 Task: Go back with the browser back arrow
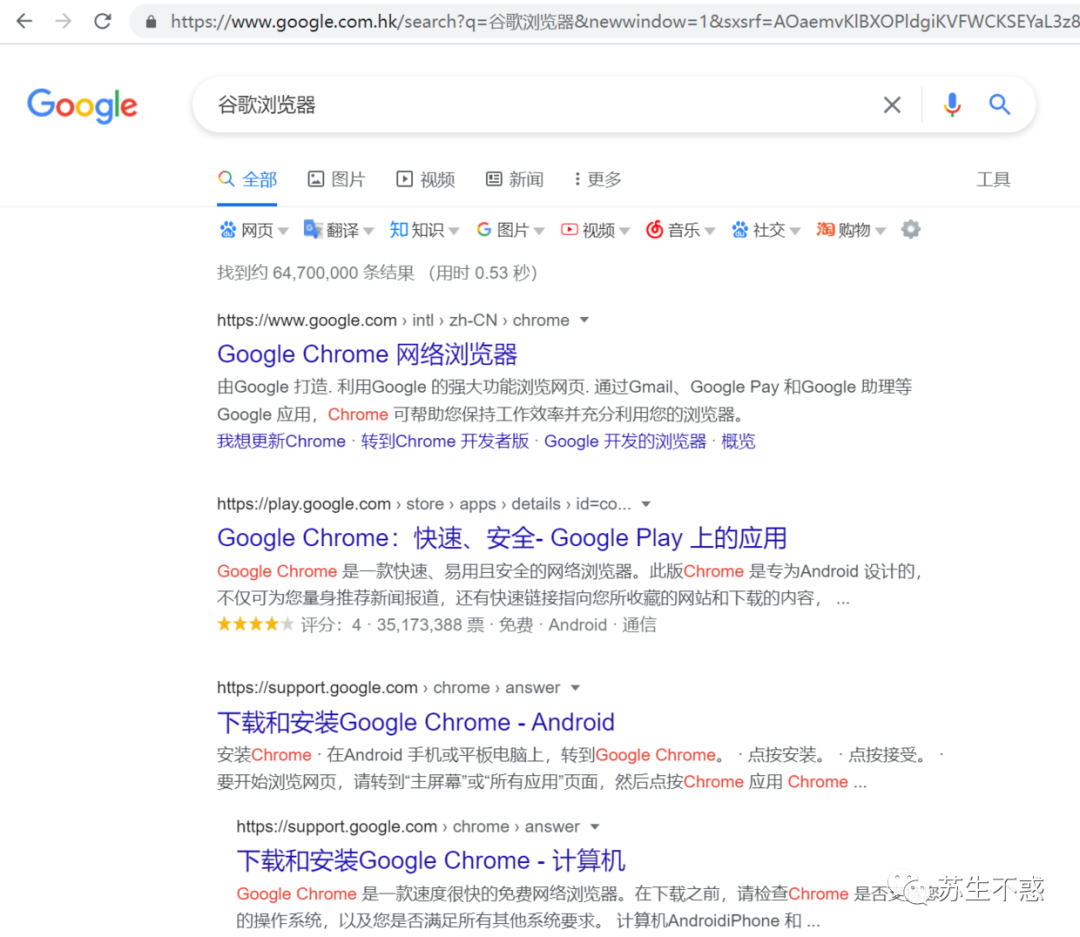point(24,21)
